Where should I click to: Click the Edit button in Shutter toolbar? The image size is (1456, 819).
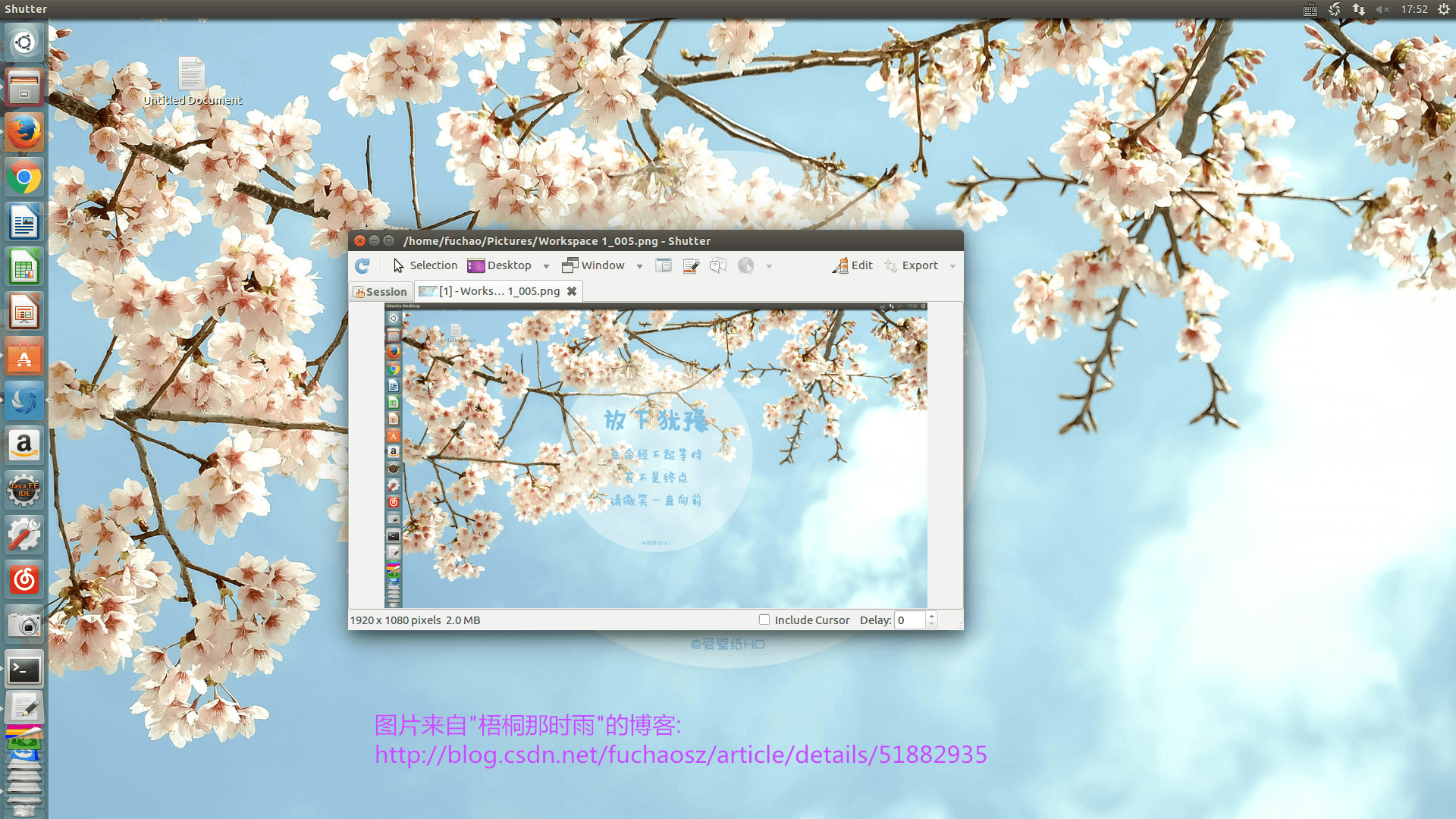pos(852,265)
